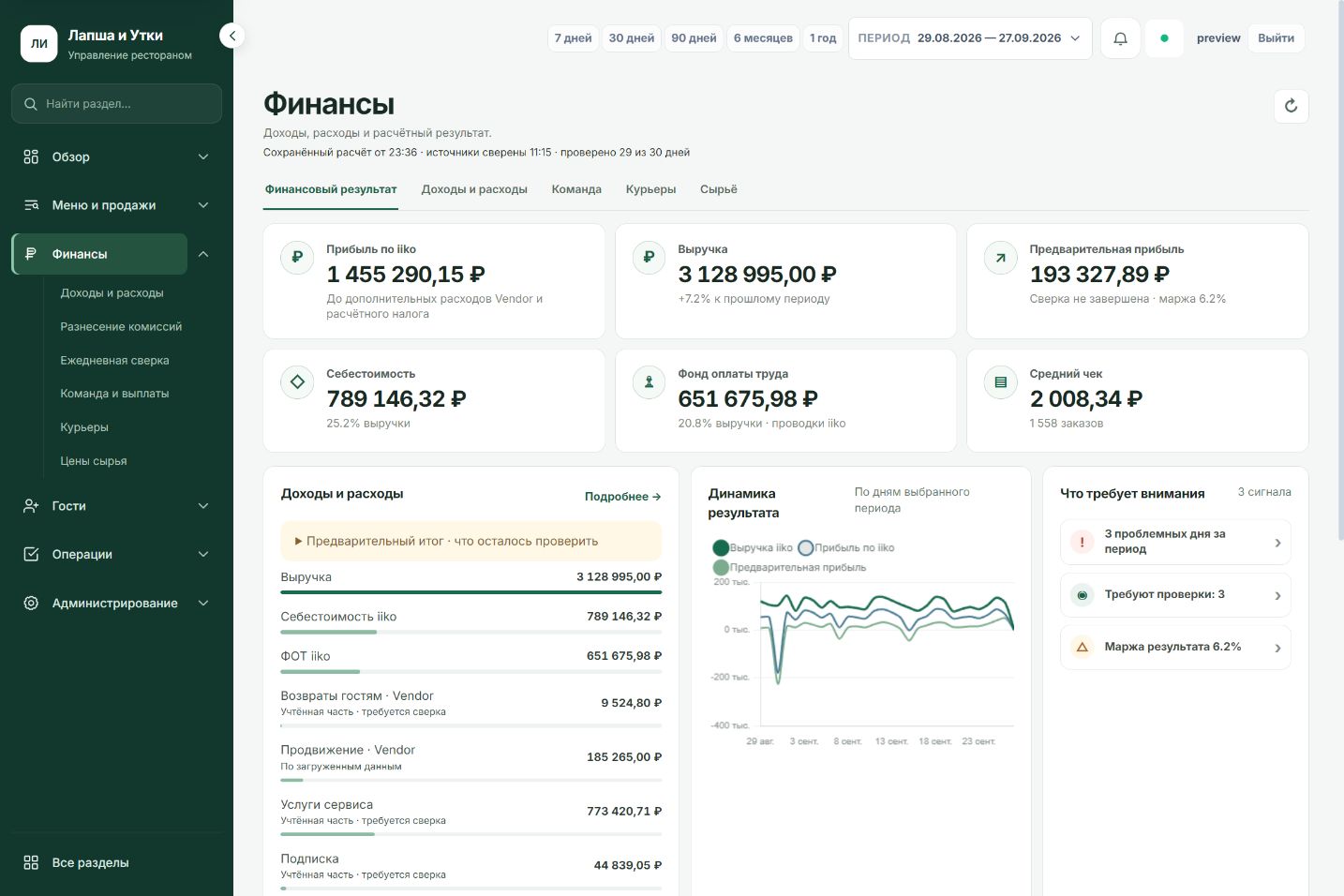The image size is (1344, 896).
Task: Click the ruble icon on the Выручка card
Action: [649, 257]
